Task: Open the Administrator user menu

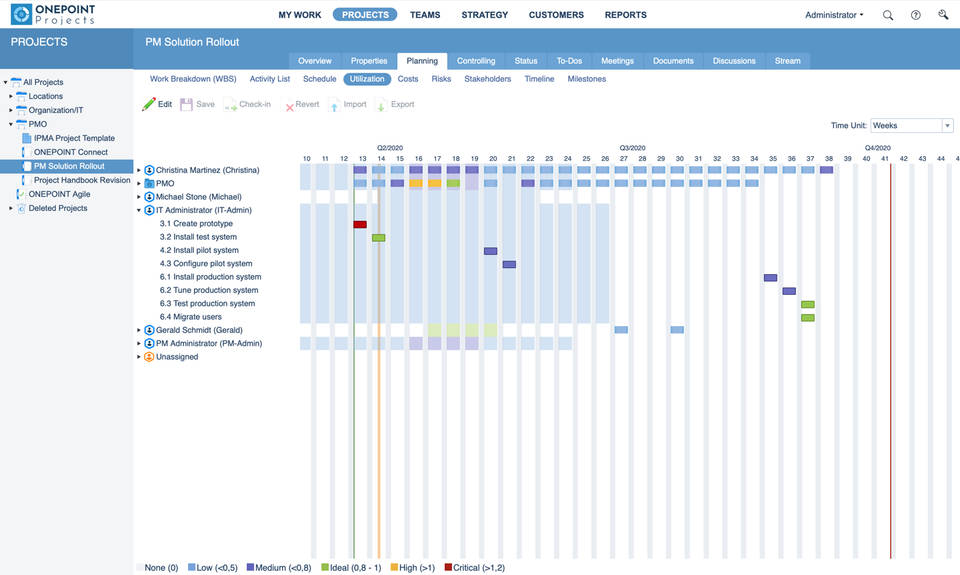Action: 834,15
